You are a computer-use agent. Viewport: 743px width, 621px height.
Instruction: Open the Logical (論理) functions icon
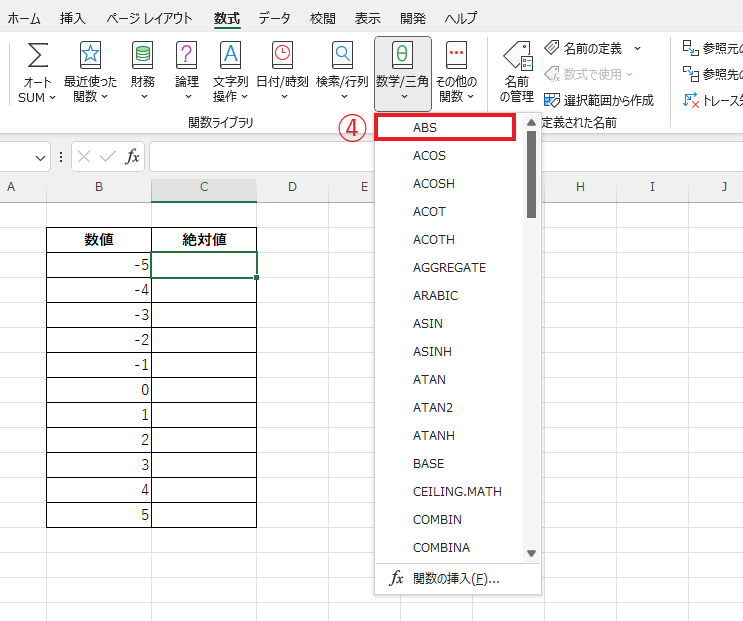tap(187, 56)
